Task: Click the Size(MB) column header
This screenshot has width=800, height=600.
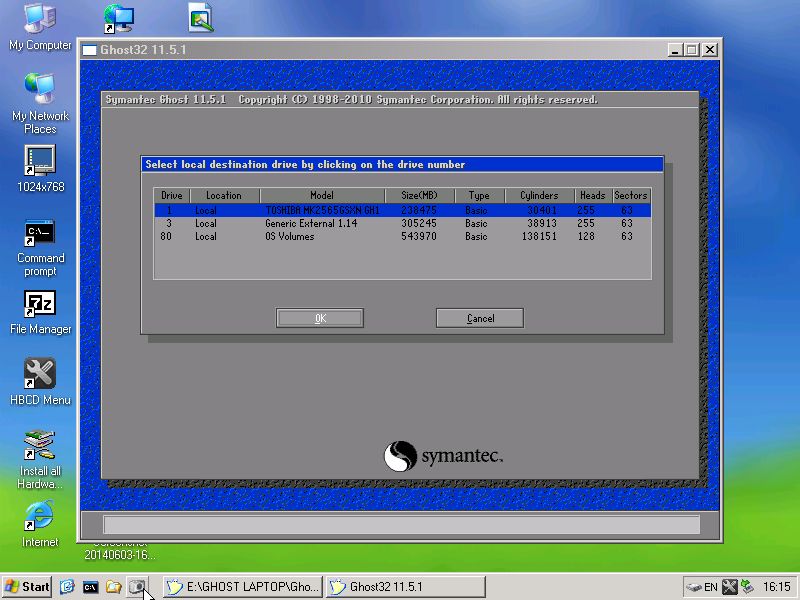Action: [419, 195]
